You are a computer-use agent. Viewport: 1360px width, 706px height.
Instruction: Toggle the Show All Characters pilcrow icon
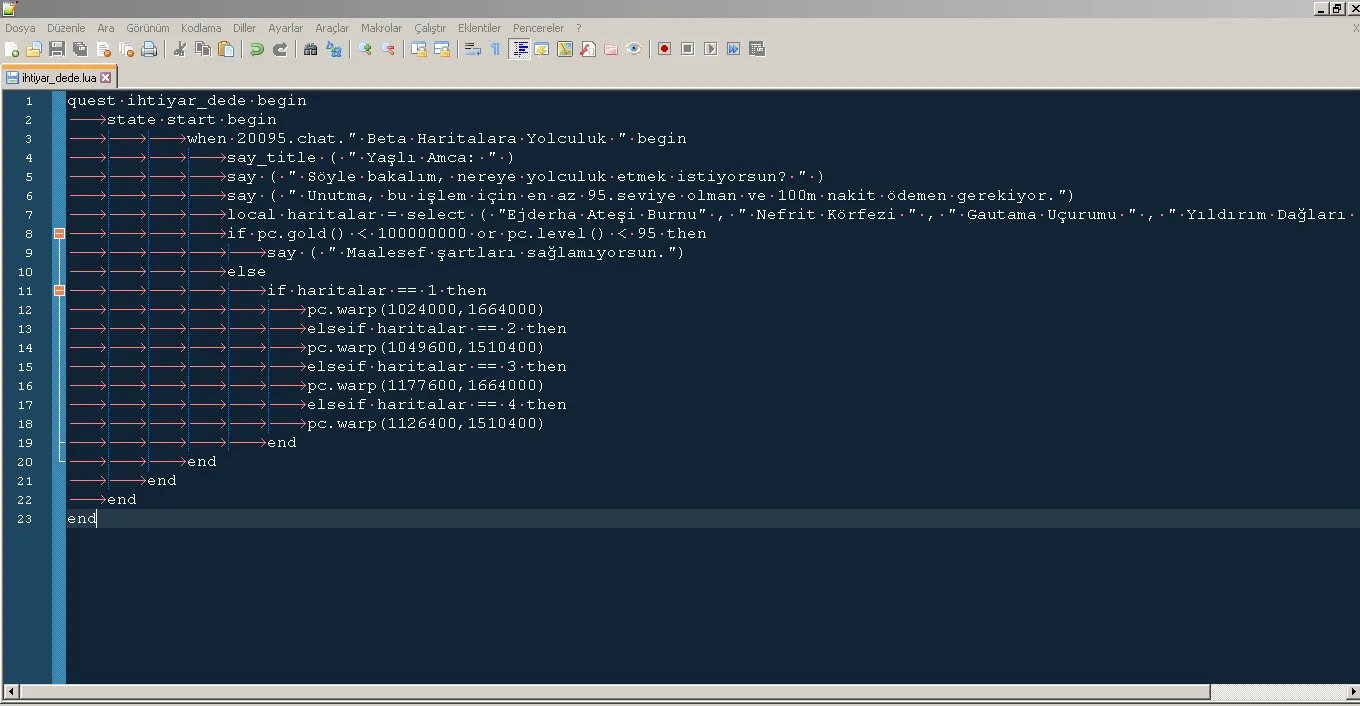[x=494, y=48]
